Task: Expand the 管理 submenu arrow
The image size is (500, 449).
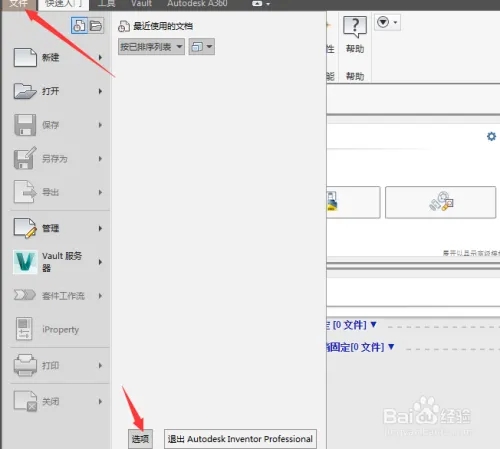Action: tap(100, 228)
